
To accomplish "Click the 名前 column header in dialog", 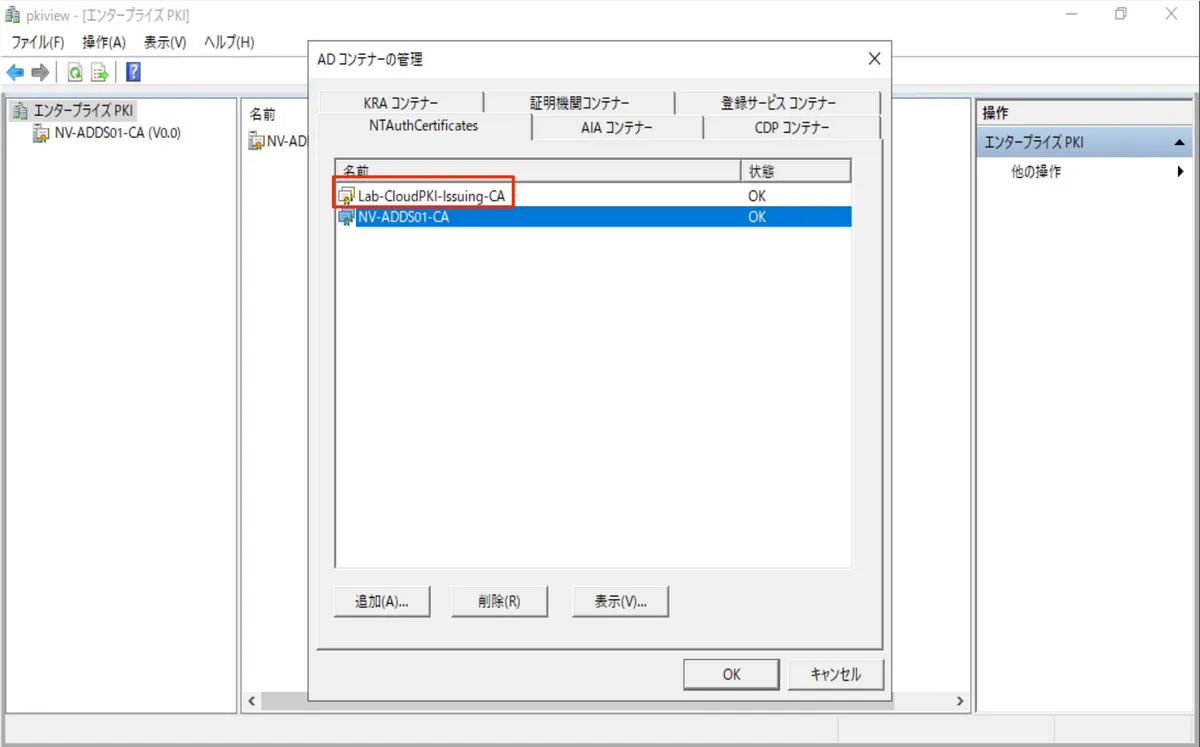I will 538,170.
